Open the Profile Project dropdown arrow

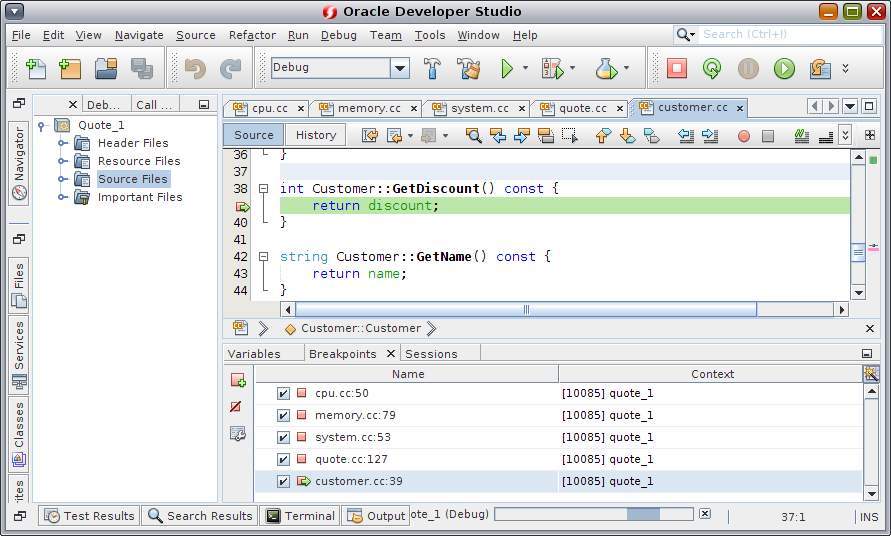[626, 68]
